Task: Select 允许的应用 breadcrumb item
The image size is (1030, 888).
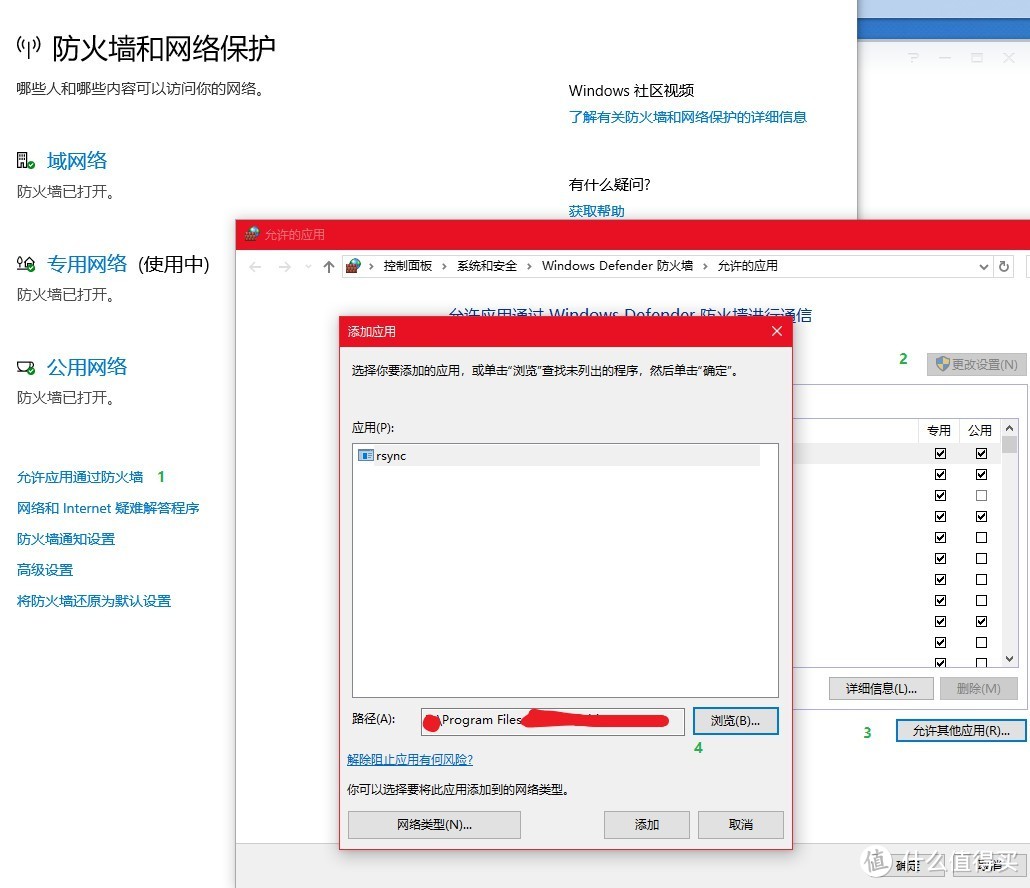Action: (x=748, y=265)
